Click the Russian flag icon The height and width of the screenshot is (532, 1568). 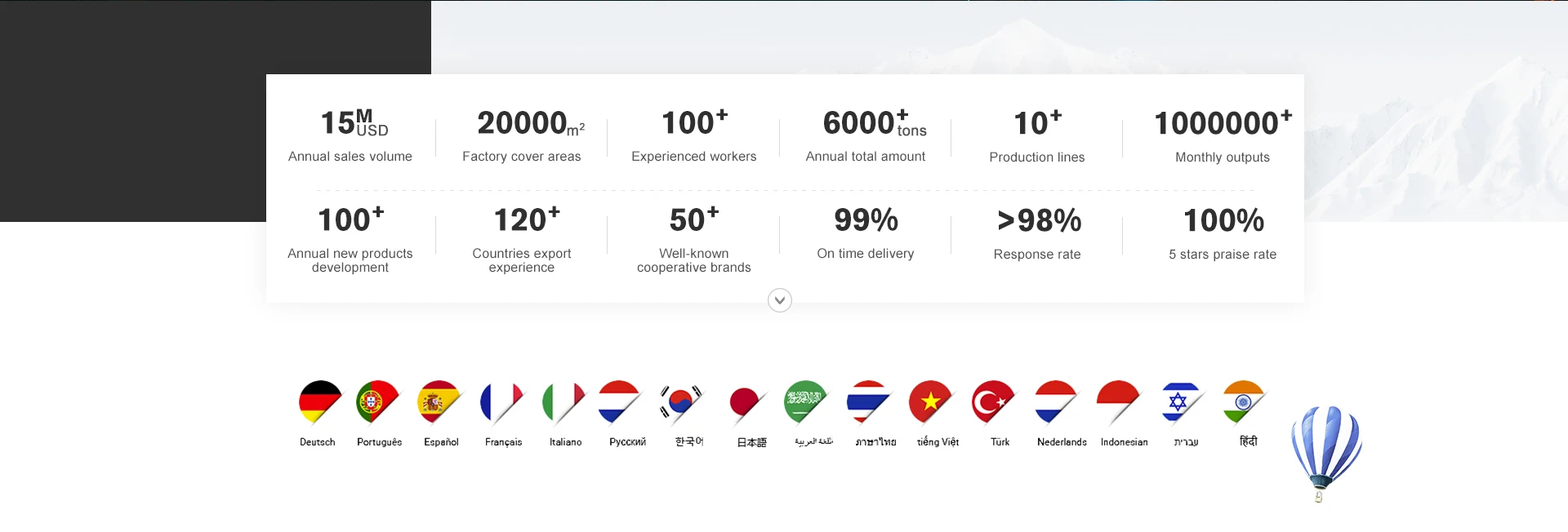[x=621, y=402]
